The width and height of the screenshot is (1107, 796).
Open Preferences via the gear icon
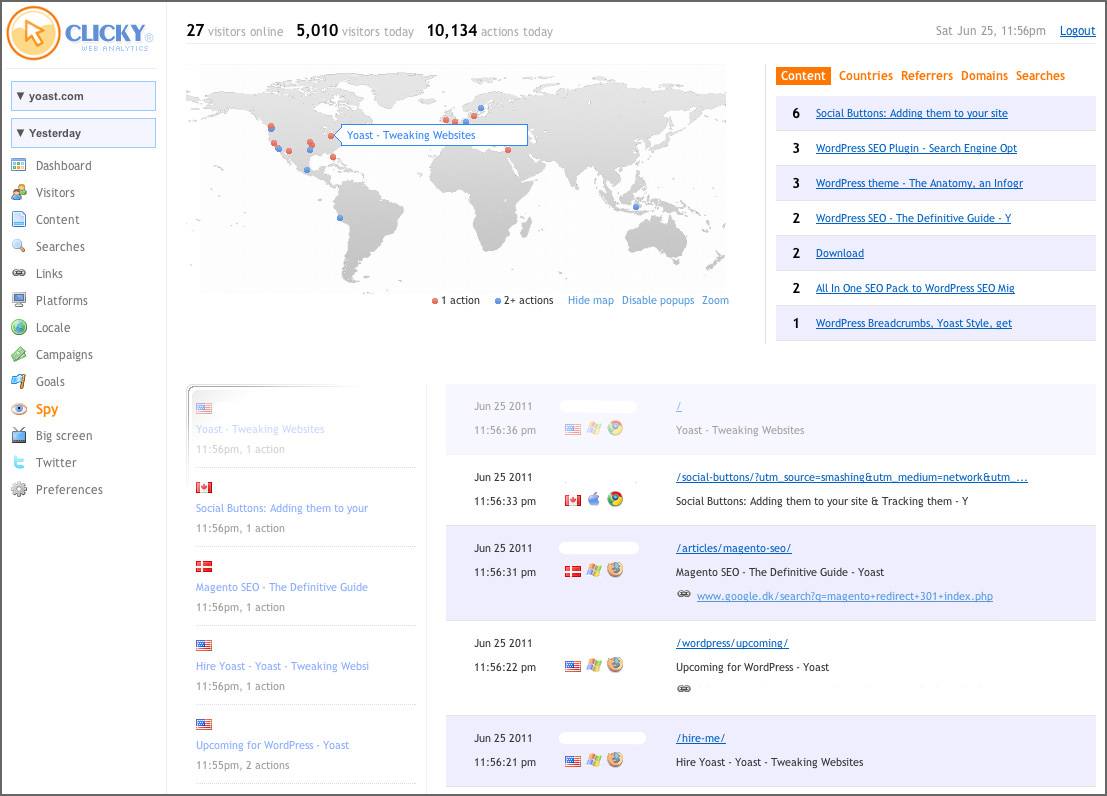(x=18, y=490)
